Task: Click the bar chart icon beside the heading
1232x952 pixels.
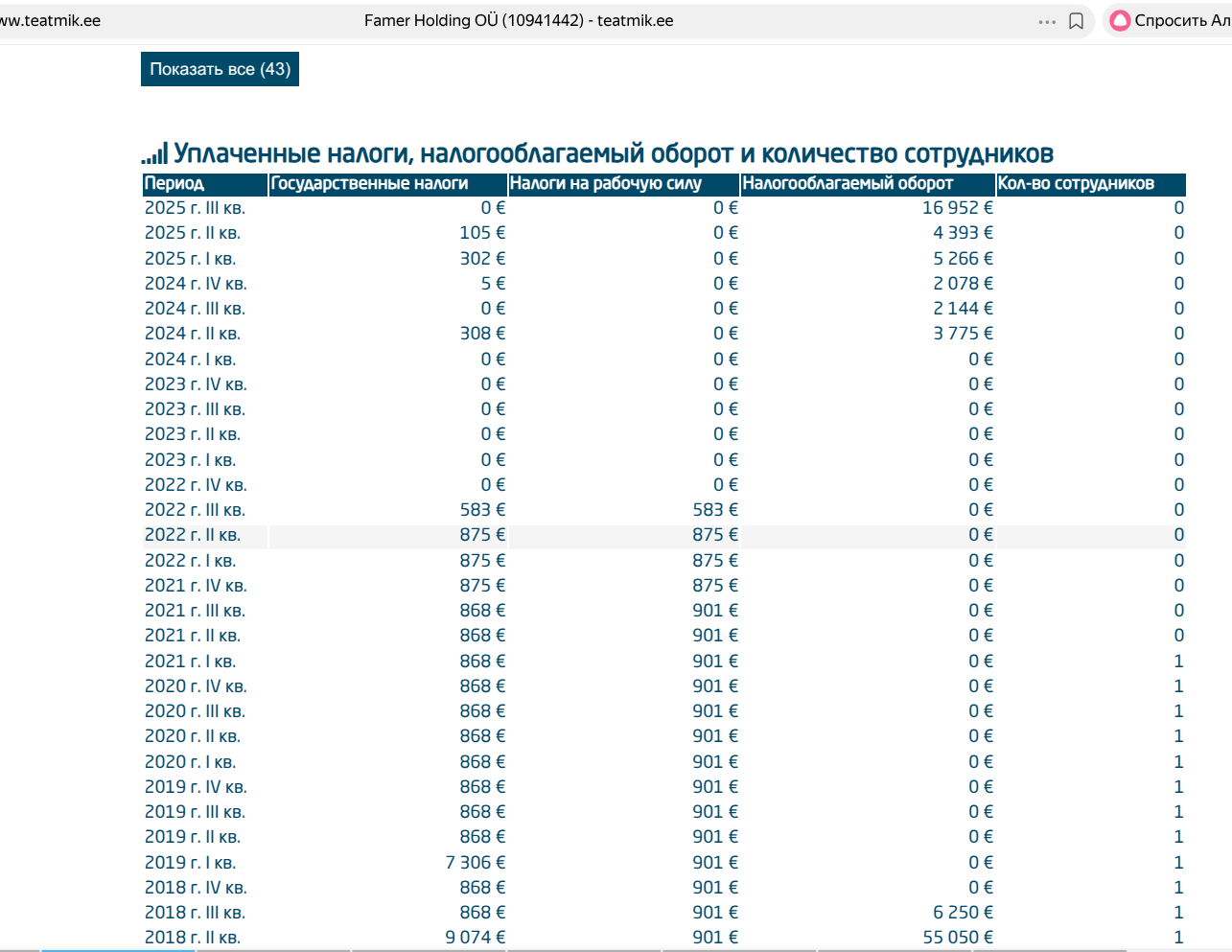Action: [x=154, y=154]
